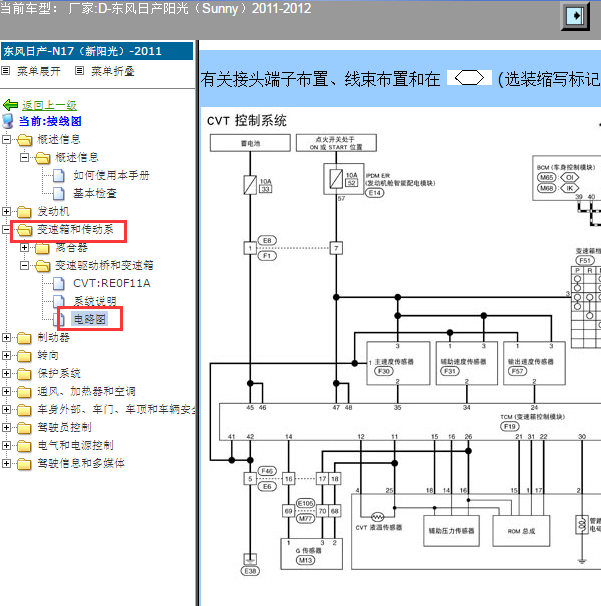
Task: Click the 发动机 folder icon
Action: click(x=24, y=212)
